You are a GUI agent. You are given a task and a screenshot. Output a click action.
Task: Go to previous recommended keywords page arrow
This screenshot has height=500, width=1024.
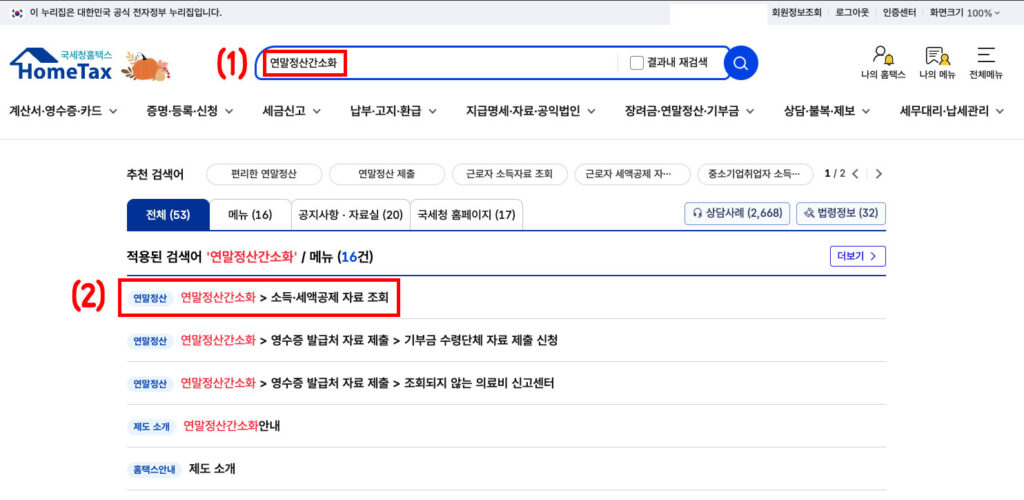coord(856,174)
